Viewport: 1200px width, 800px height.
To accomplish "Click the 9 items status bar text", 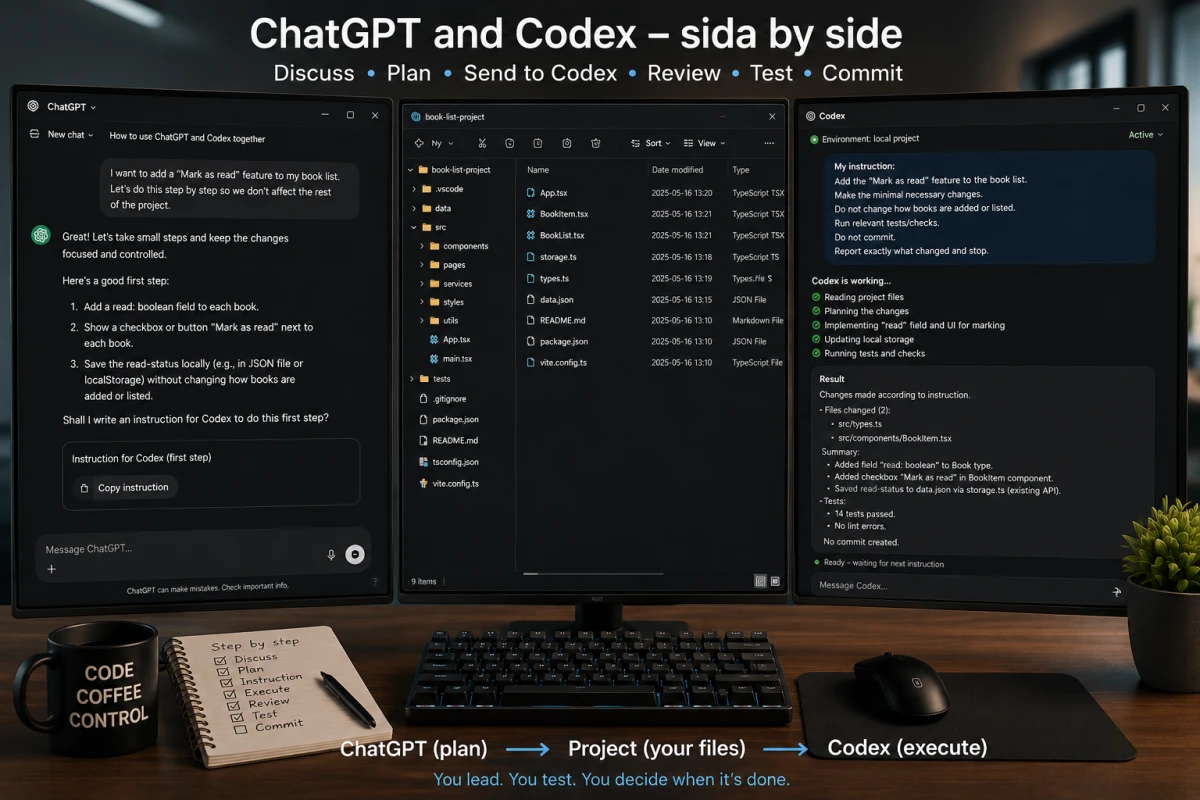I will pos(424,581).
